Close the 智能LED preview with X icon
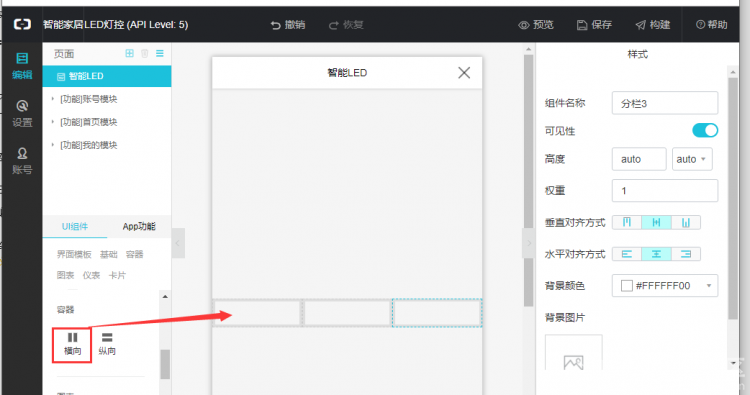750x395 pixels. (x=464, y=73)
